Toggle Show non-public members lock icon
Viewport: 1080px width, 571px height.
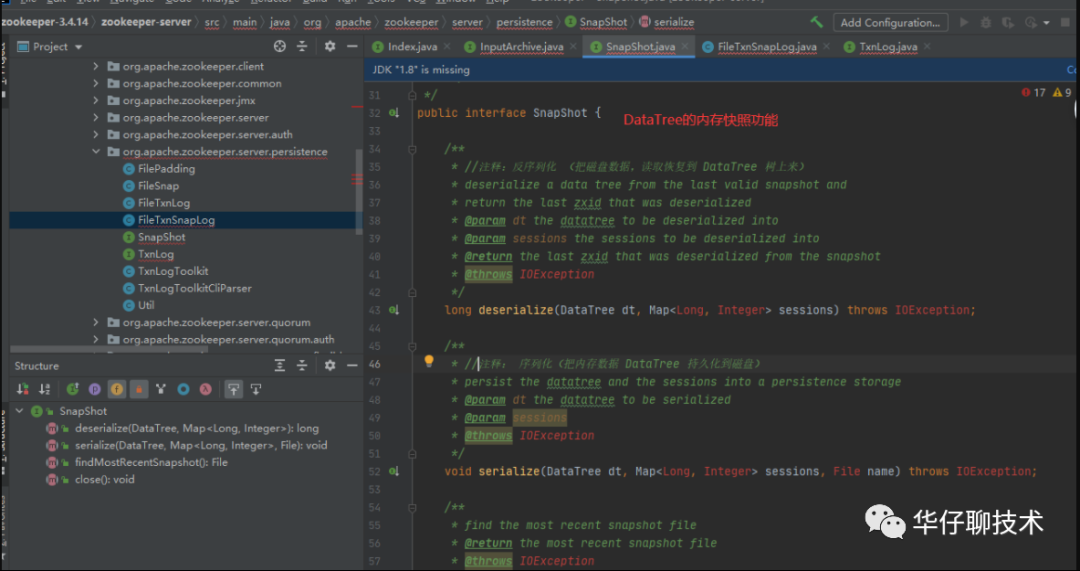(139, 389)
